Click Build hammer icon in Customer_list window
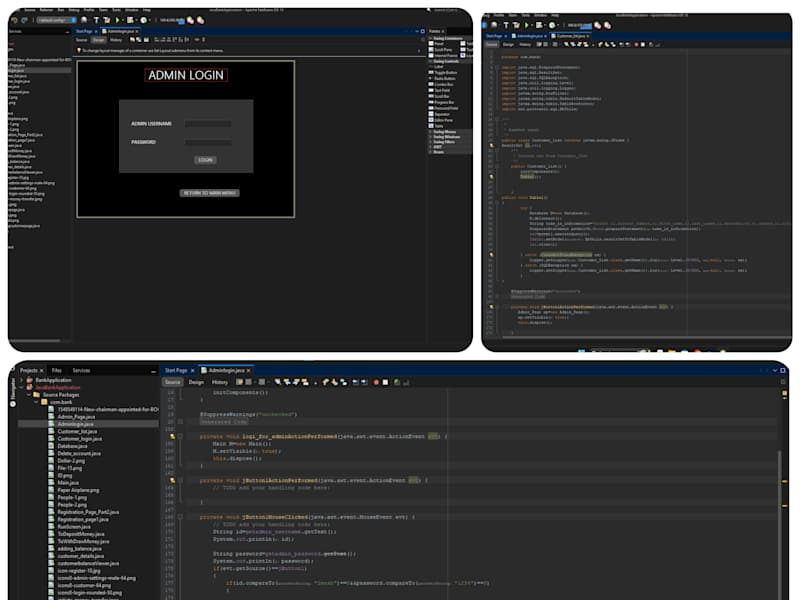The image size is (800, 600). pos(506,25)
